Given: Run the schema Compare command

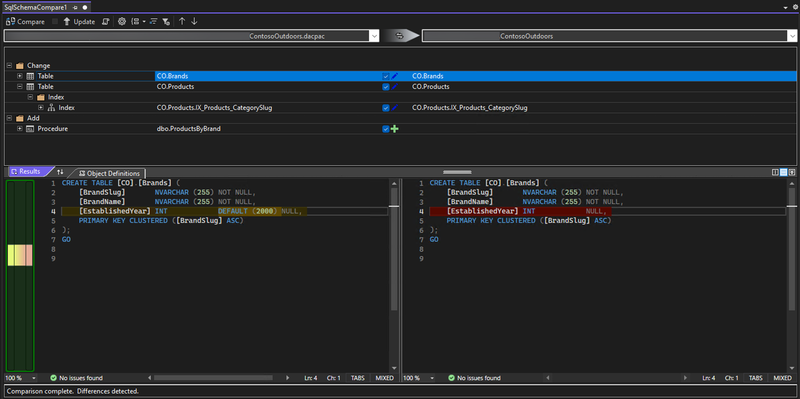Looking at the screenshot, I should [x=25, y=21].
